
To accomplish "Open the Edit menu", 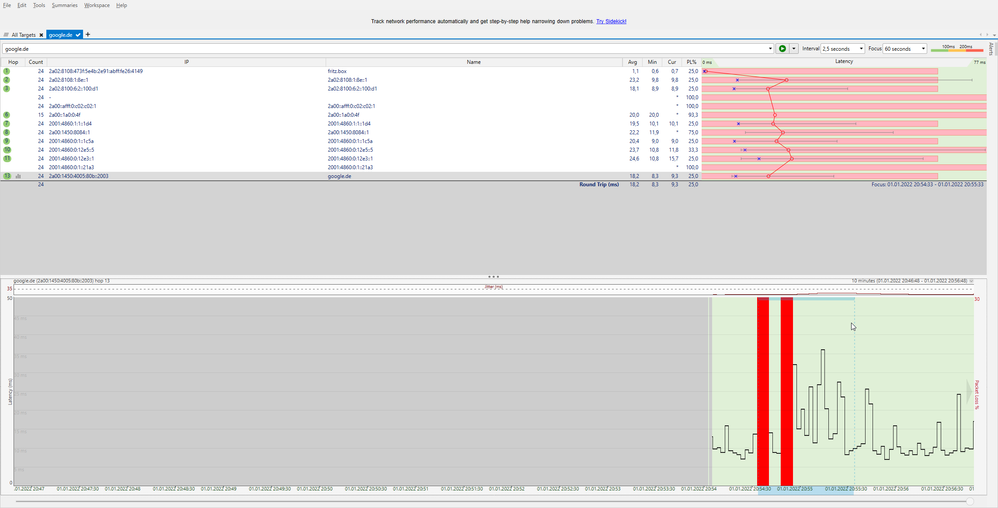I will coord(22,5).
